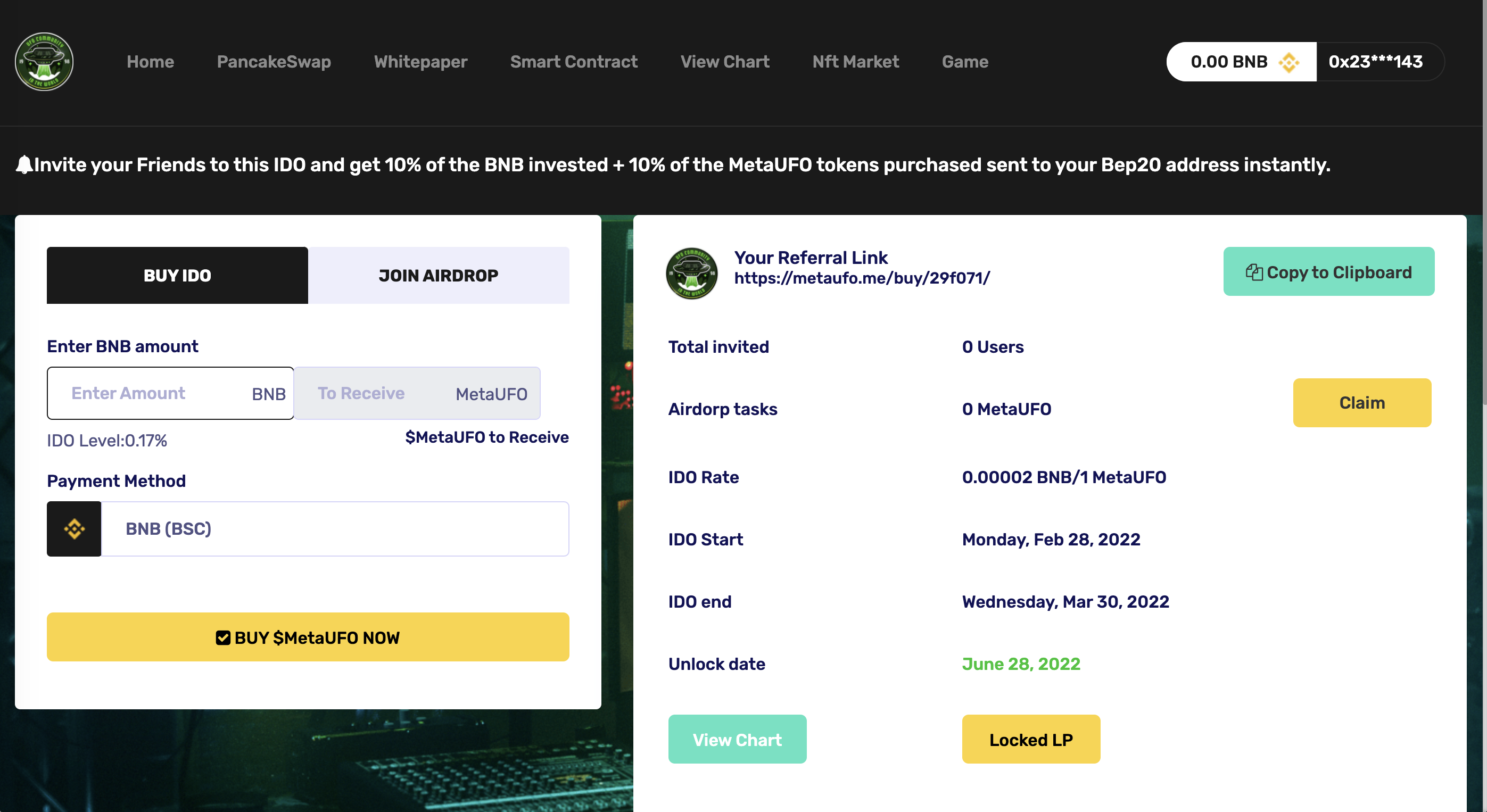Click the green View Chart button
1487x812 pixels.
(737, 739)
